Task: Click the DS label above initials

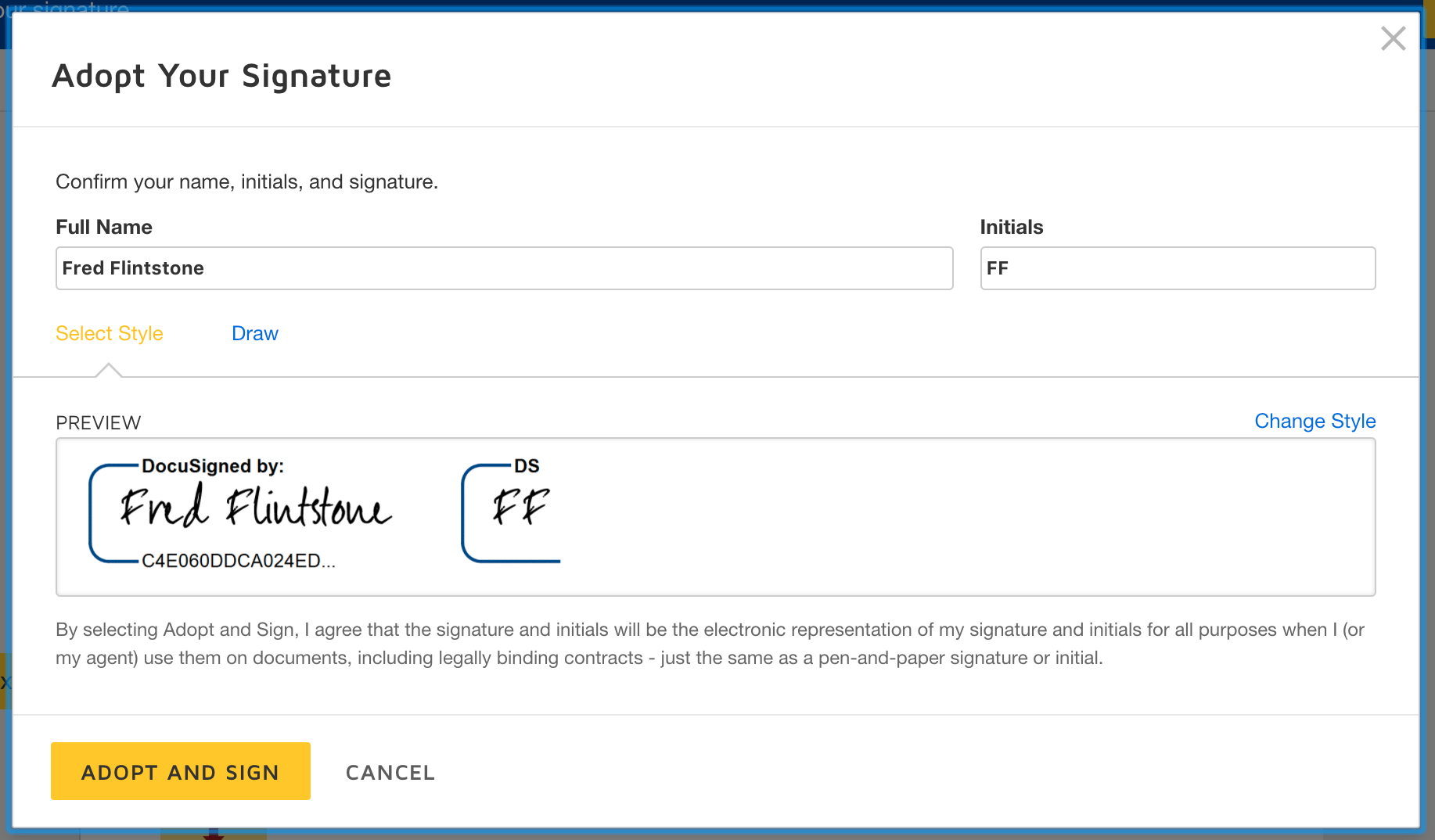Action: (527, 466)
